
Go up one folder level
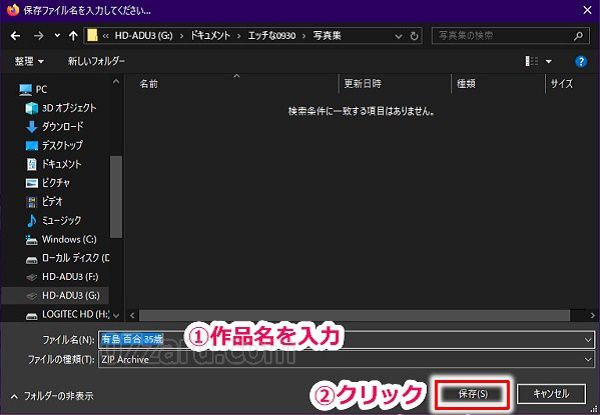(x=73, y=36)
